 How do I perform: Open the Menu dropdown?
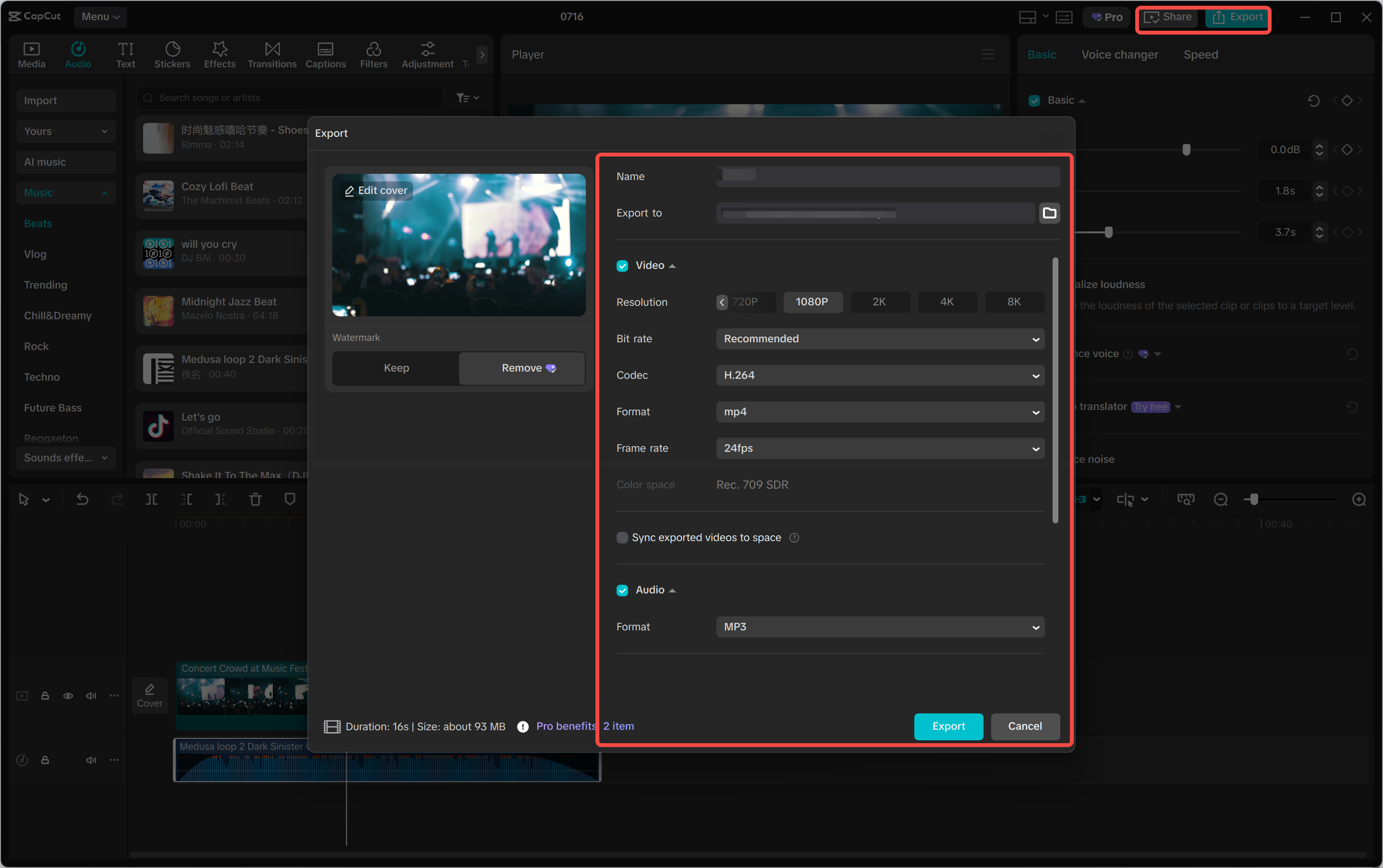click(100, 17)
